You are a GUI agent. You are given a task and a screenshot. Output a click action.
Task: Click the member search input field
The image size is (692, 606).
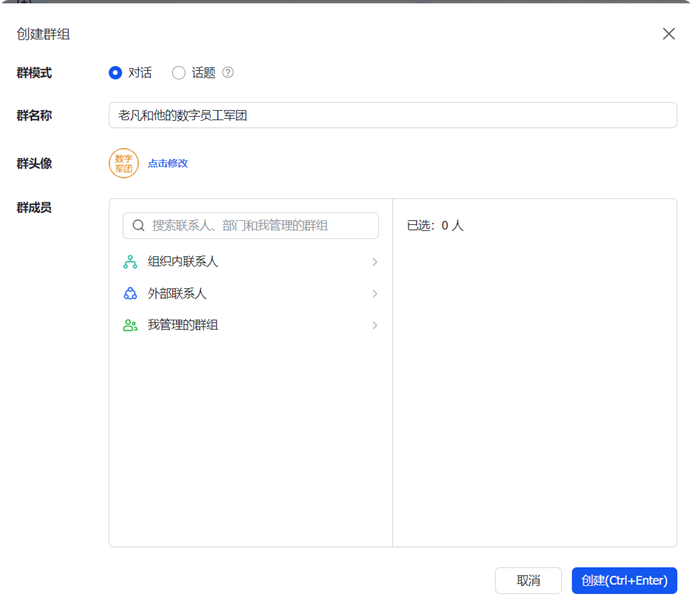[x=251, y=226]
